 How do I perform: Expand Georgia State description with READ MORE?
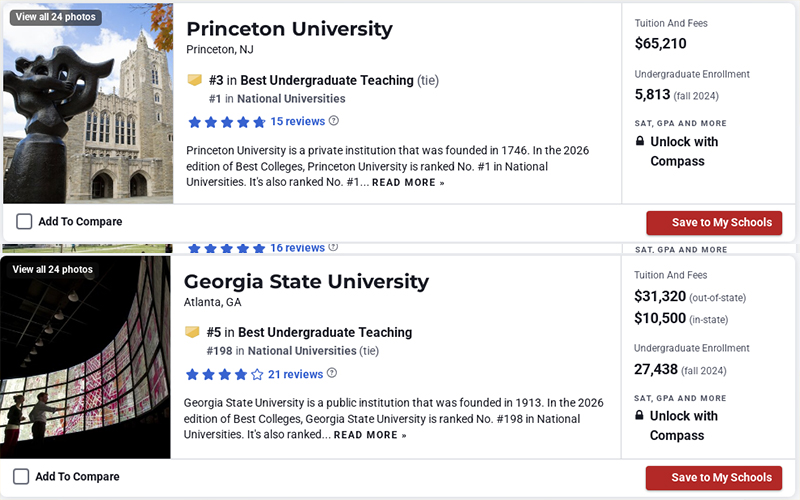coord(370,436)
